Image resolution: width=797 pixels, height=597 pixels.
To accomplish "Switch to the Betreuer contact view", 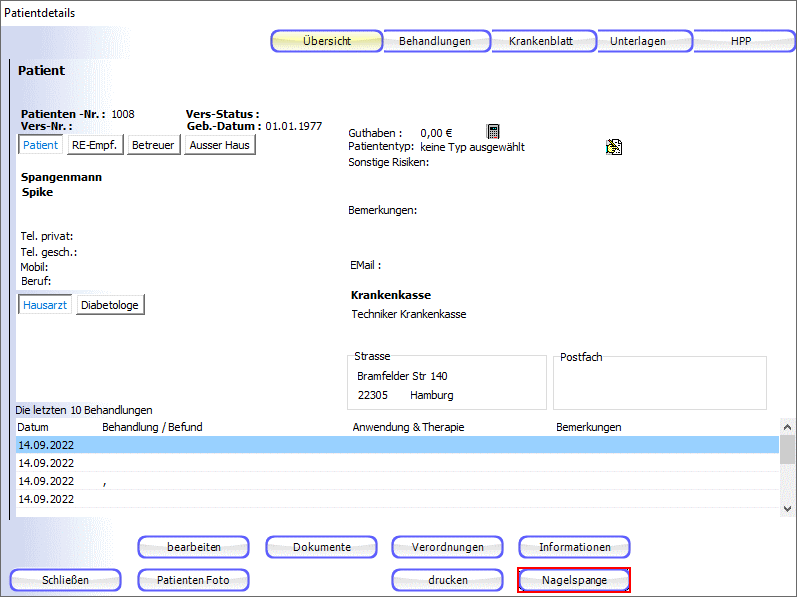I will [153, 145].
